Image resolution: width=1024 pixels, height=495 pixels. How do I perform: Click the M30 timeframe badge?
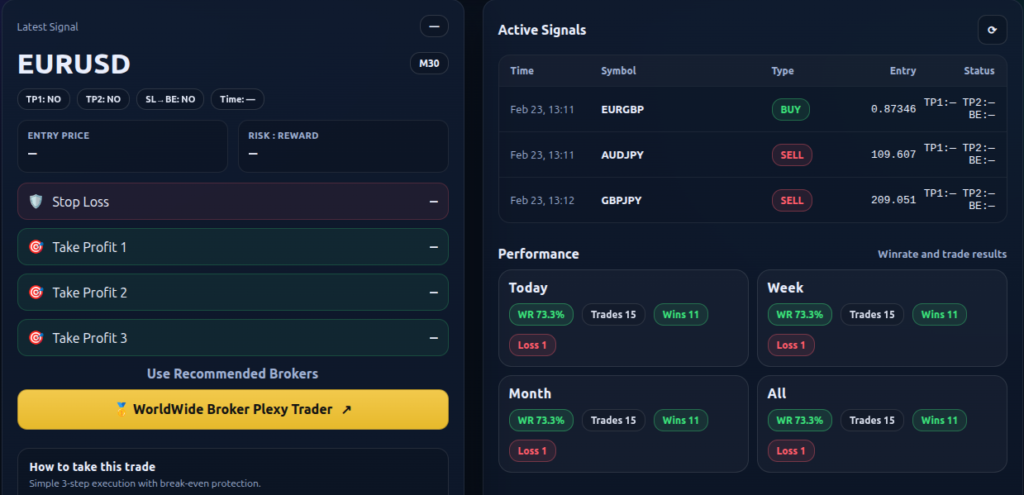click(x=429, y=64)
